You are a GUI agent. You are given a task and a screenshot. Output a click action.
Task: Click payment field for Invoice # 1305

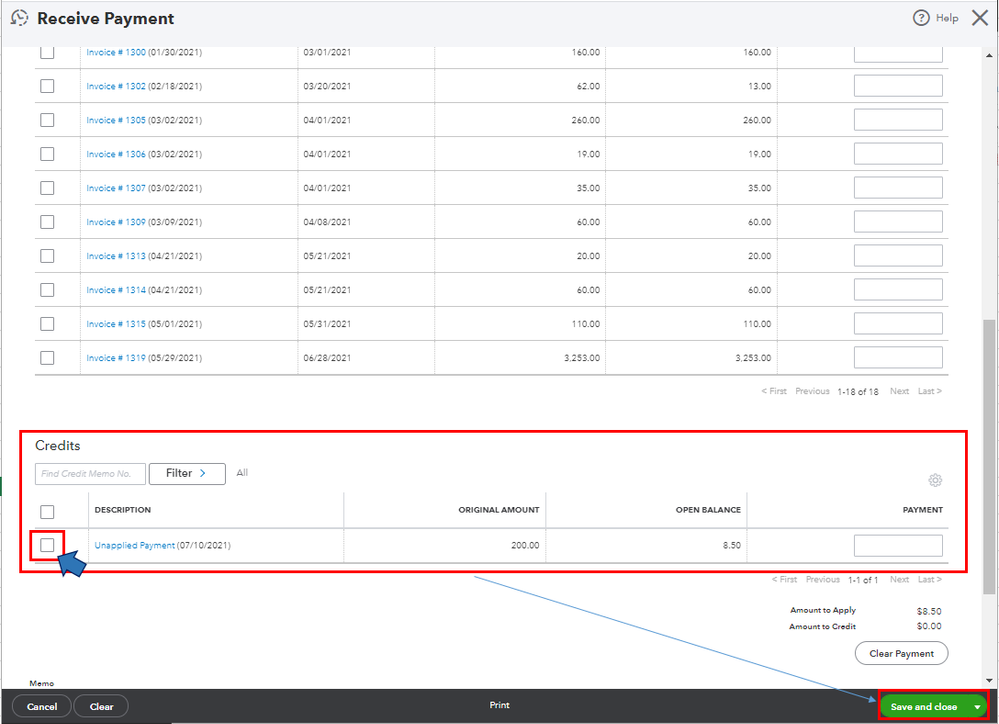tap(898, 120)
